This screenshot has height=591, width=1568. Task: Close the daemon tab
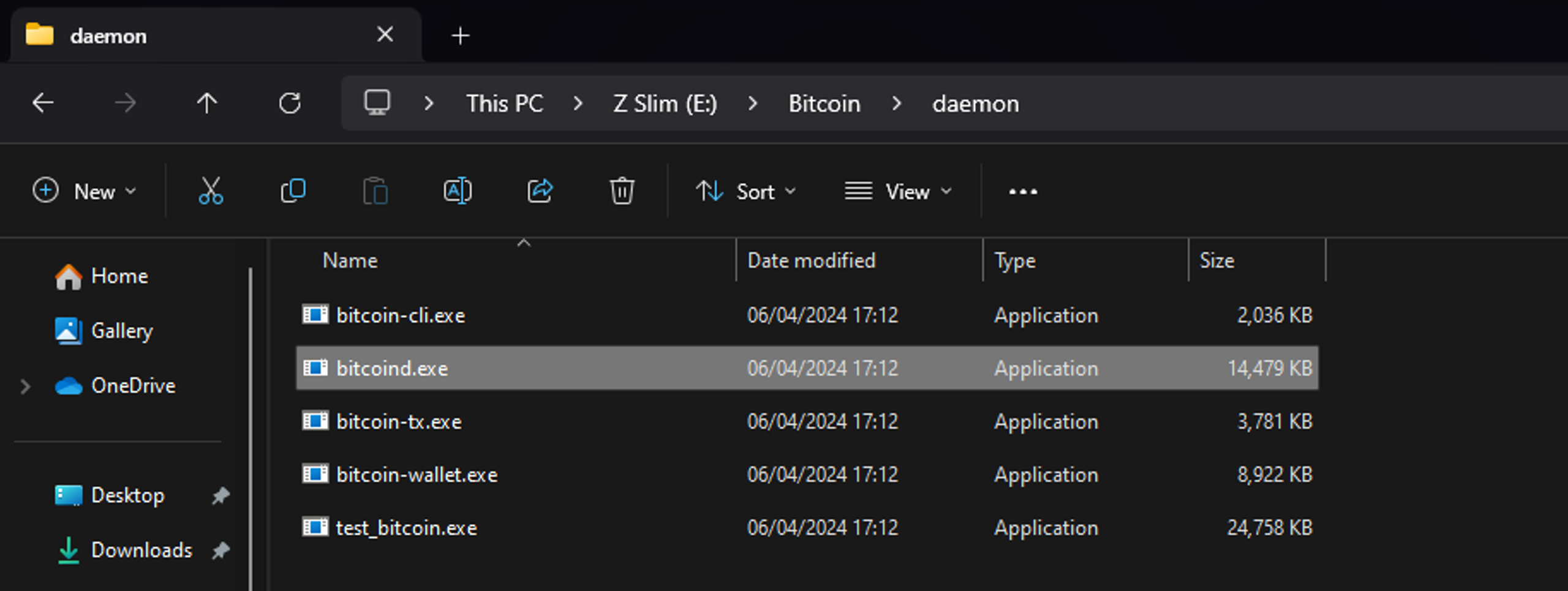[x=385, y=34]
